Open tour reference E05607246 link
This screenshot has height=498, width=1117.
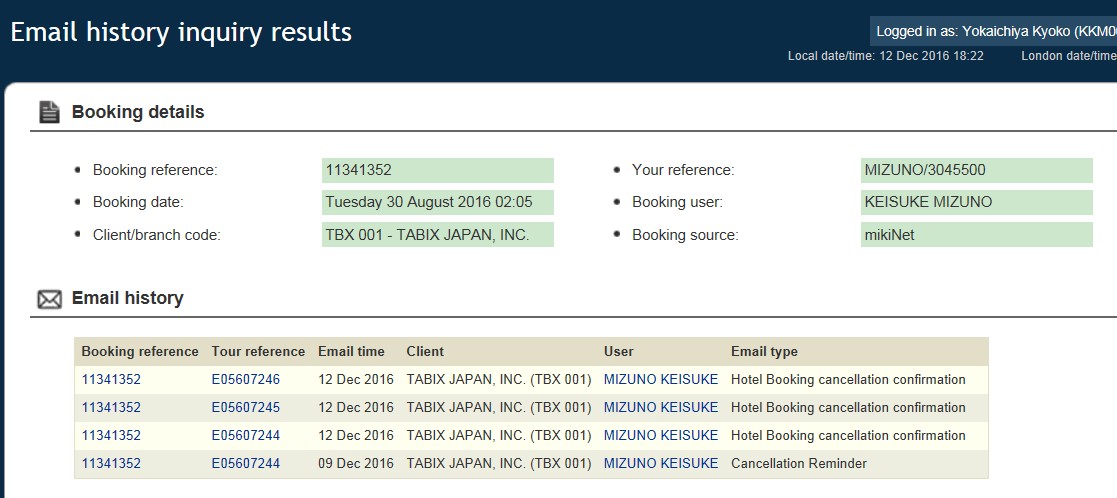click(245, 380)
